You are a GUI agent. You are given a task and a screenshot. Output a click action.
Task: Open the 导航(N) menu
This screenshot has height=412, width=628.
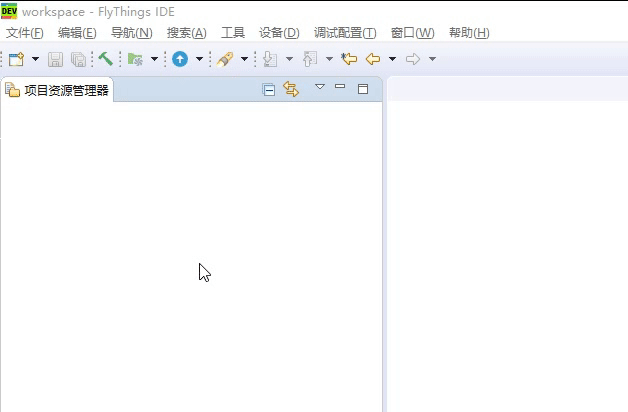point(131,33)
